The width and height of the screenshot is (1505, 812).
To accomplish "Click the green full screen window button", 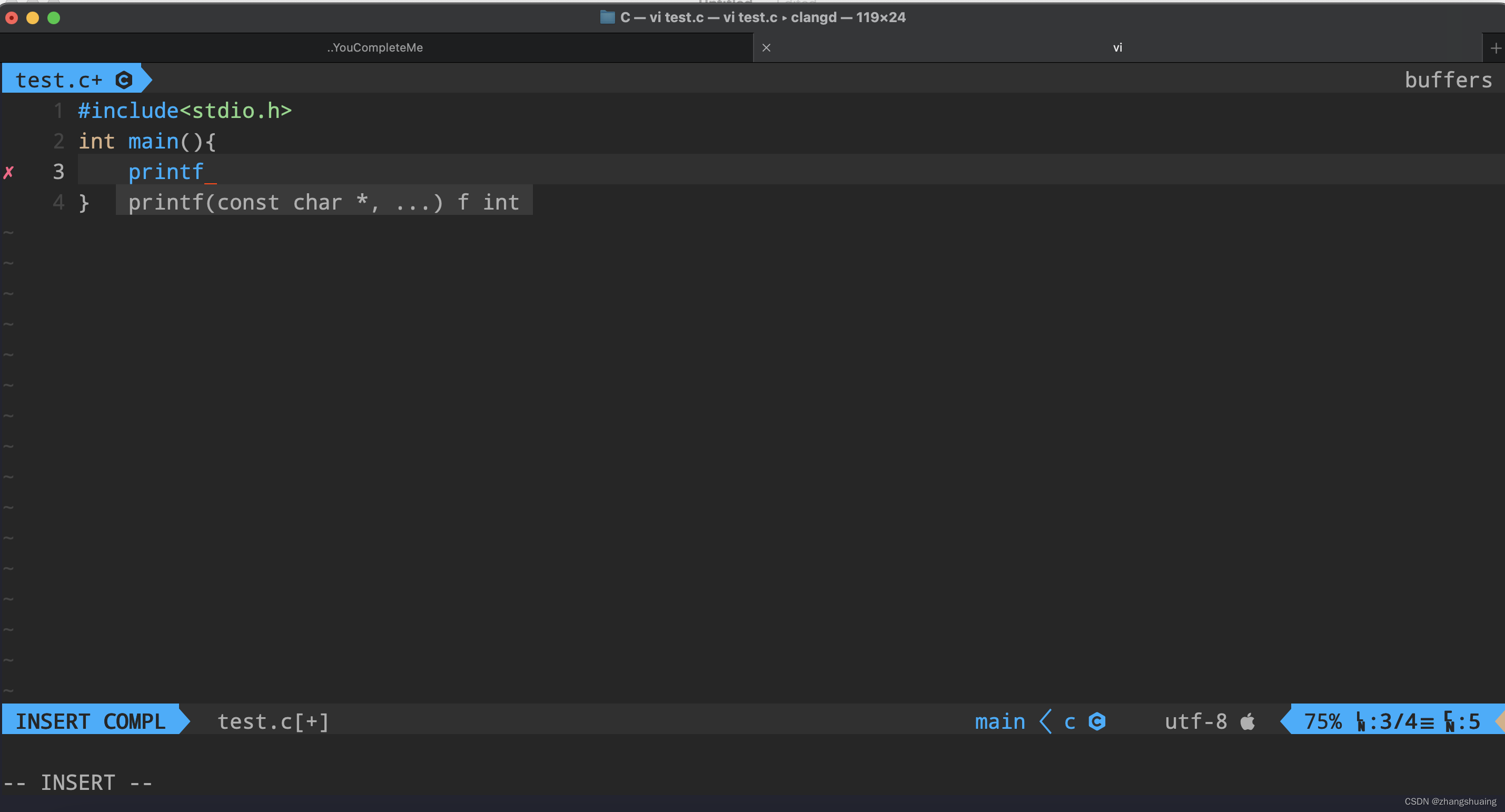I will coord(54,17).
